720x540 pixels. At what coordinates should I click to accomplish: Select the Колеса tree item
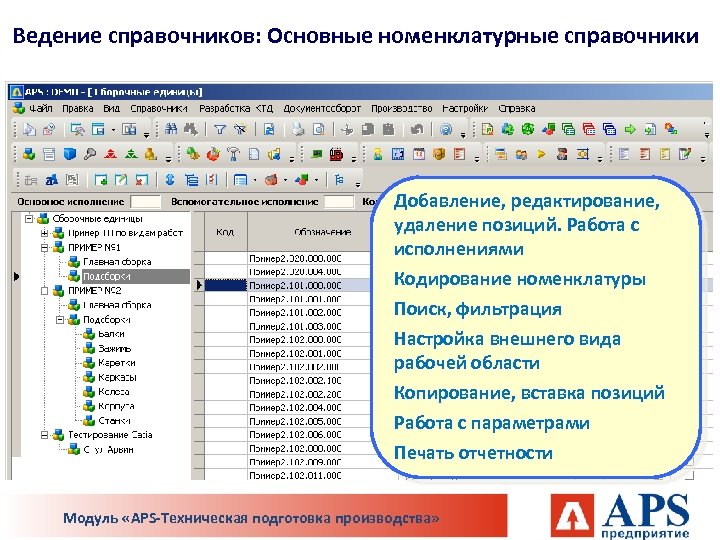[x=113, y=392]
